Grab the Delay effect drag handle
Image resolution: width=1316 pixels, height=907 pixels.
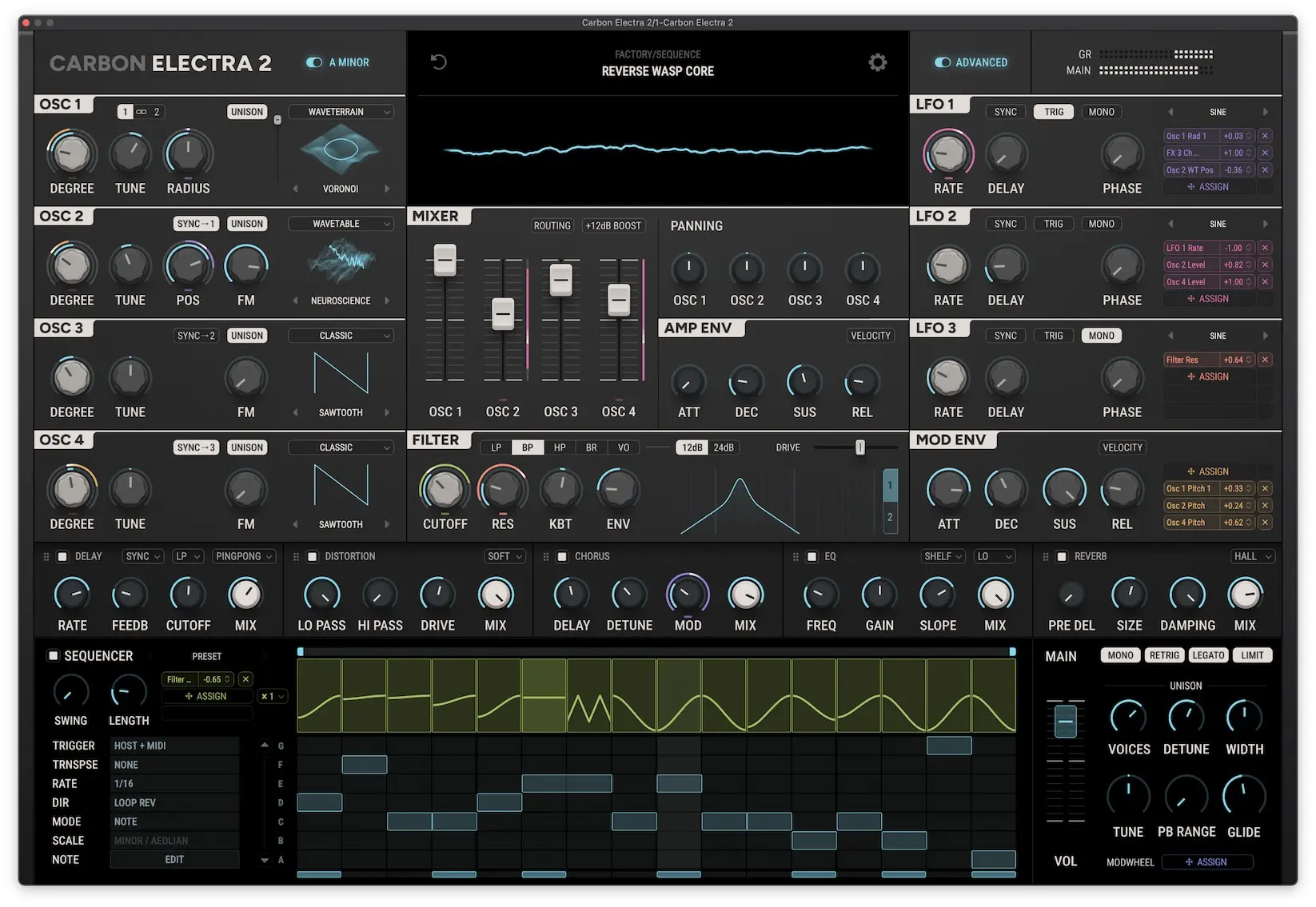pos(46,556)
